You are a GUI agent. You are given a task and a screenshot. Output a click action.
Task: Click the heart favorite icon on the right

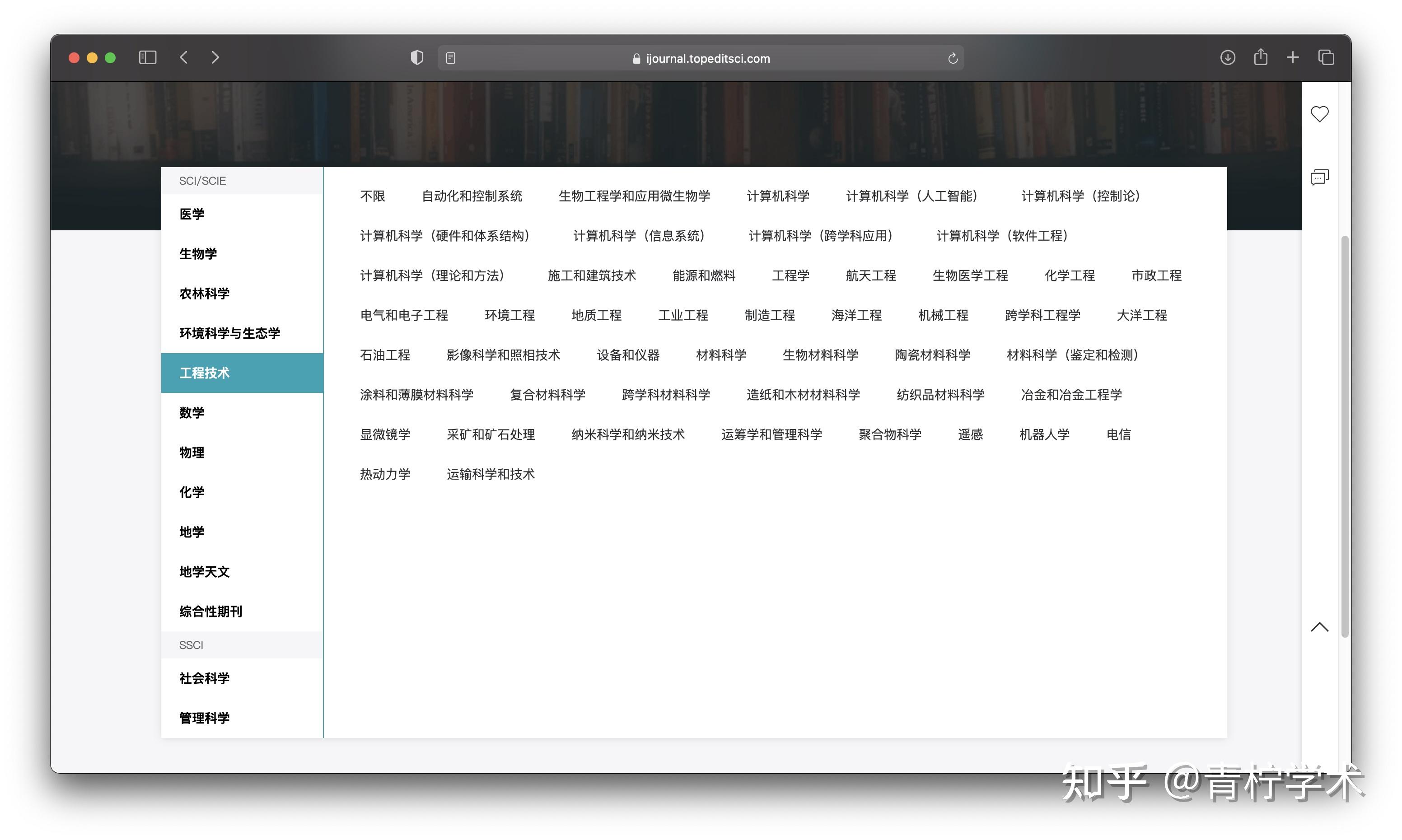tap(1320, 114)
